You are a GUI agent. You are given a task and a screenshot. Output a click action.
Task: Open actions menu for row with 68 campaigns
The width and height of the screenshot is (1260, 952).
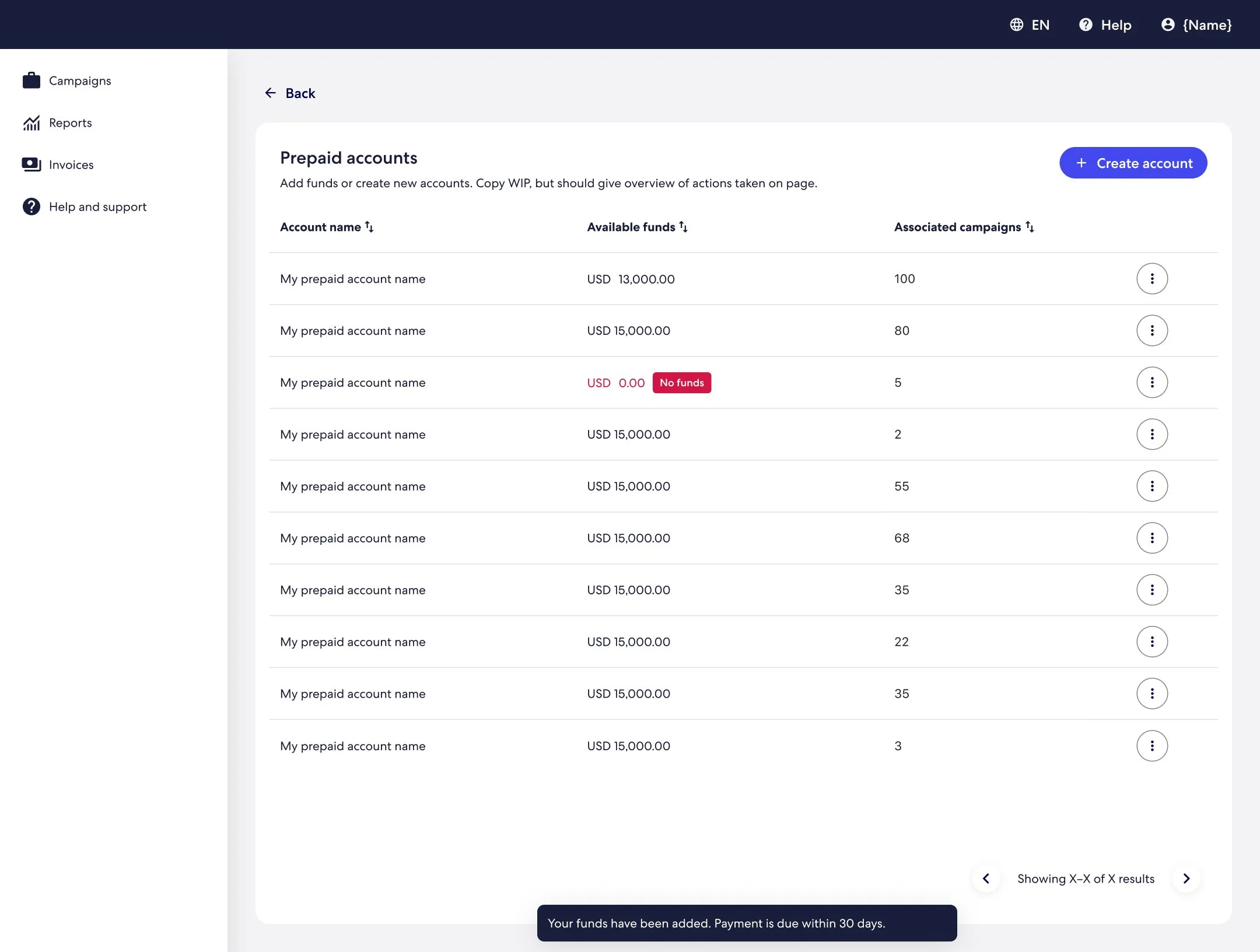coord(1152,538)
